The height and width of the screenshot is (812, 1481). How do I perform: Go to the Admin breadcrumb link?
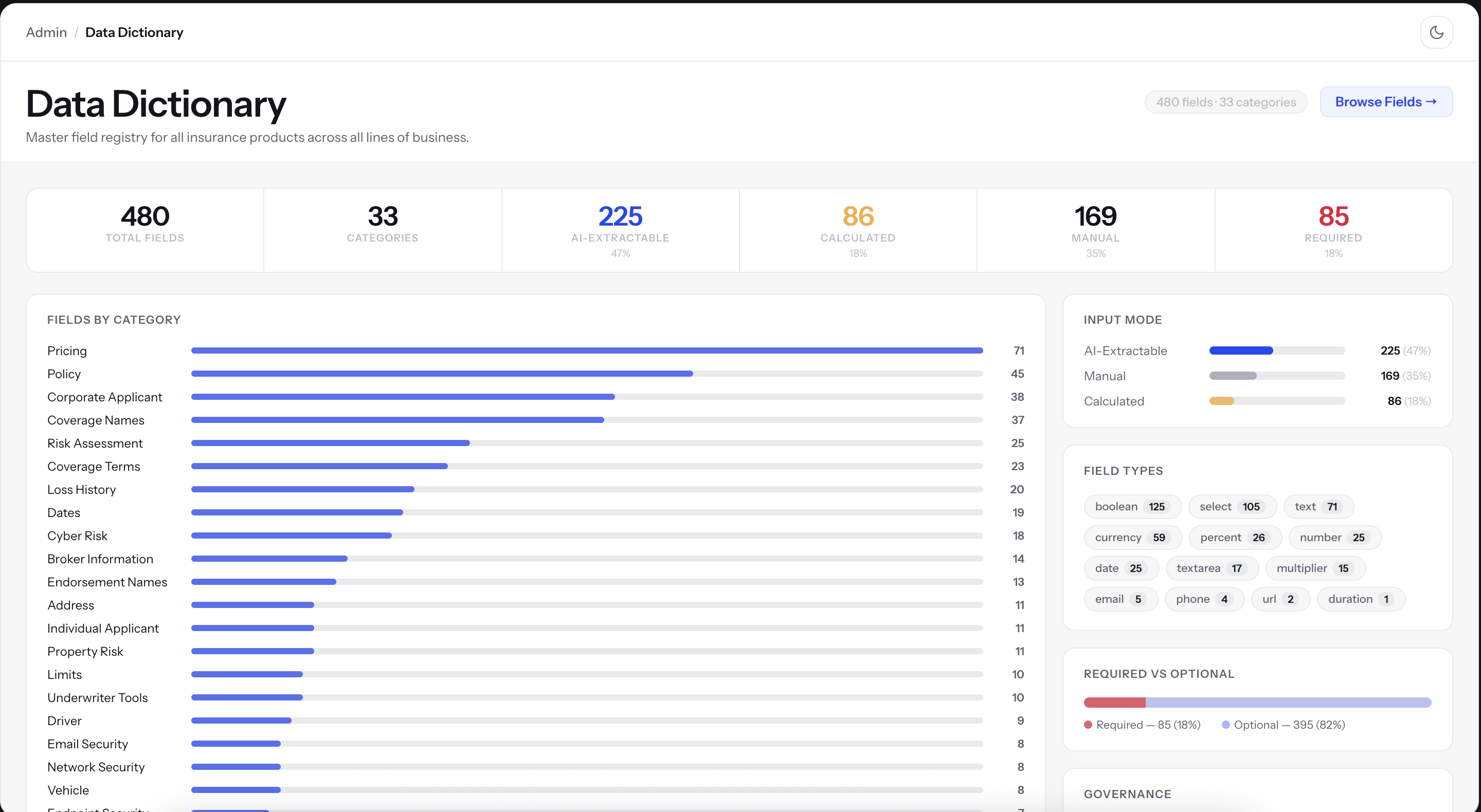click(x=47, y=32)
